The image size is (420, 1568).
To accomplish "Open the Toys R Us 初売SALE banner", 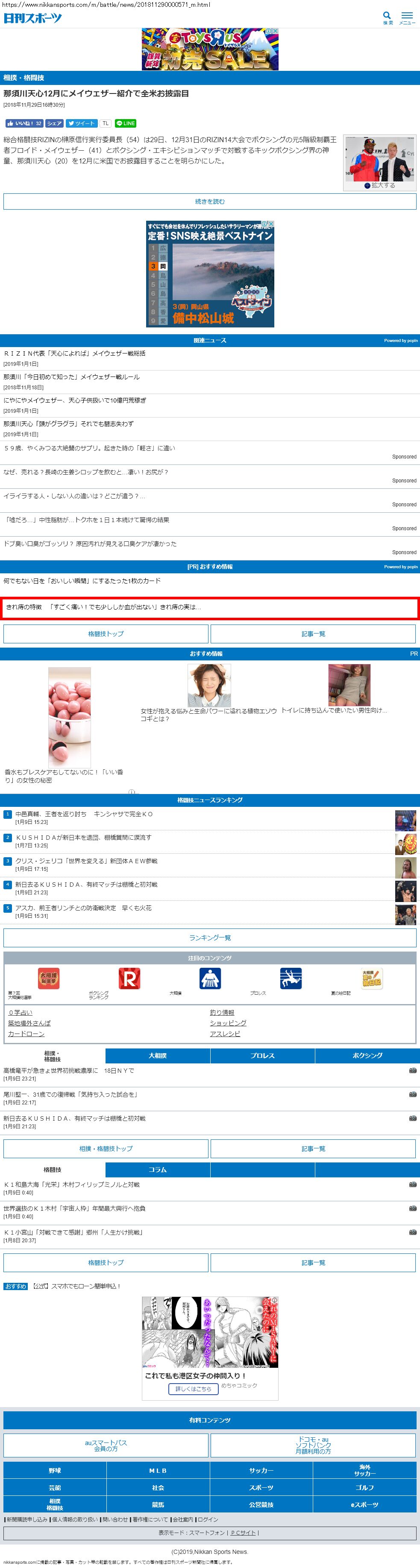I will (x=210, y=49).
